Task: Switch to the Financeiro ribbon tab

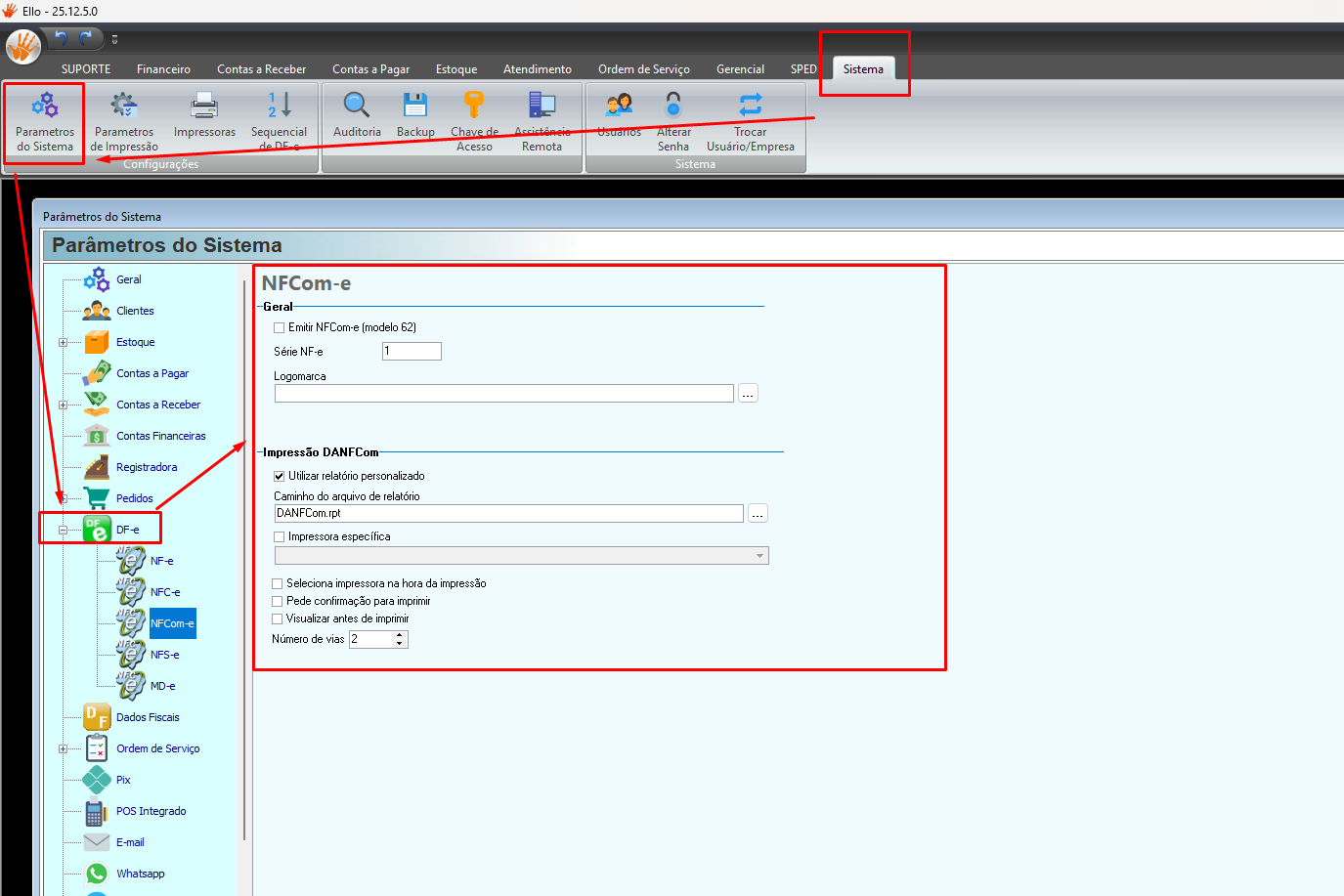Action: click(163, 69)
